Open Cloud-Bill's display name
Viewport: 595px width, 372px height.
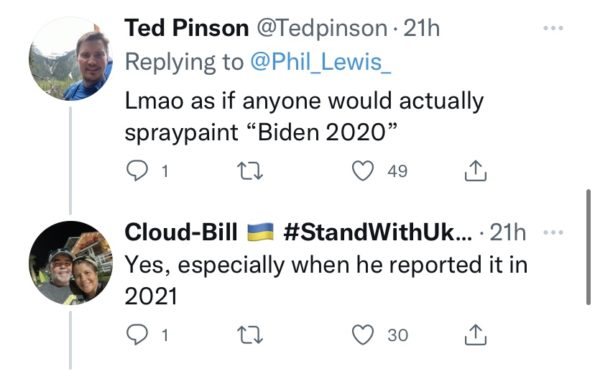click(181, 232)
